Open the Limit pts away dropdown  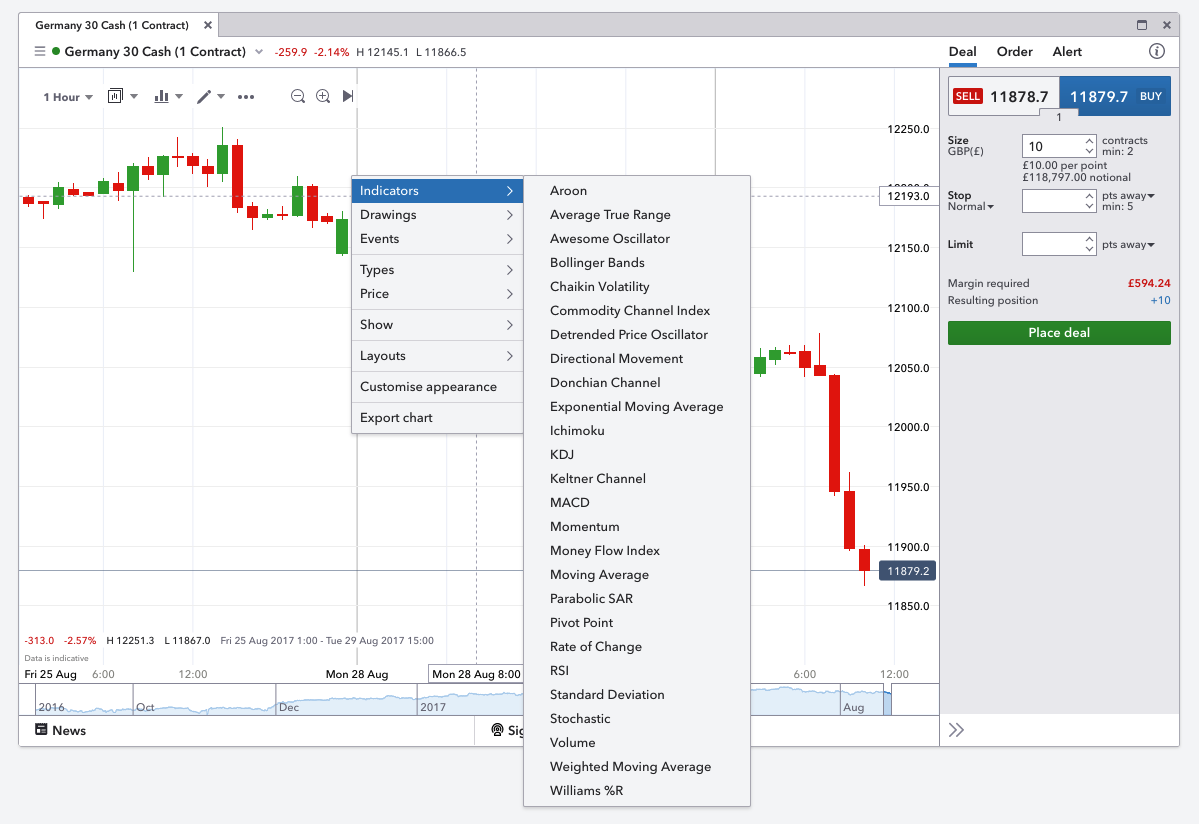pos(1128,245)
